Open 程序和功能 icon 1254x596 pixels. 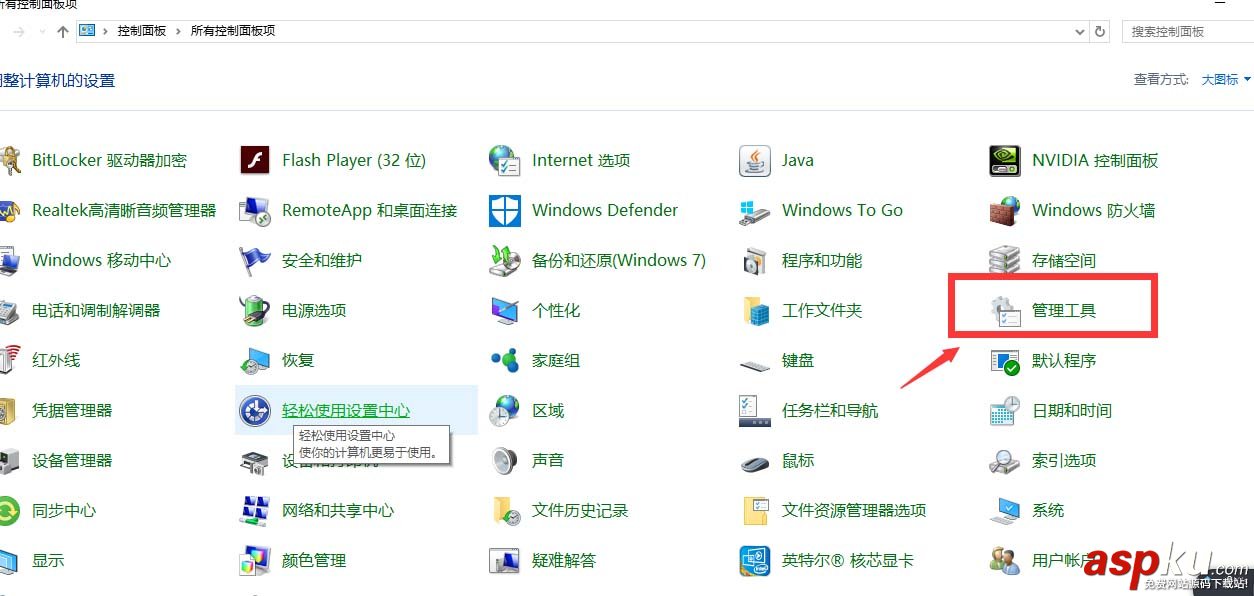pyautogui.click(x=755, y=260)
